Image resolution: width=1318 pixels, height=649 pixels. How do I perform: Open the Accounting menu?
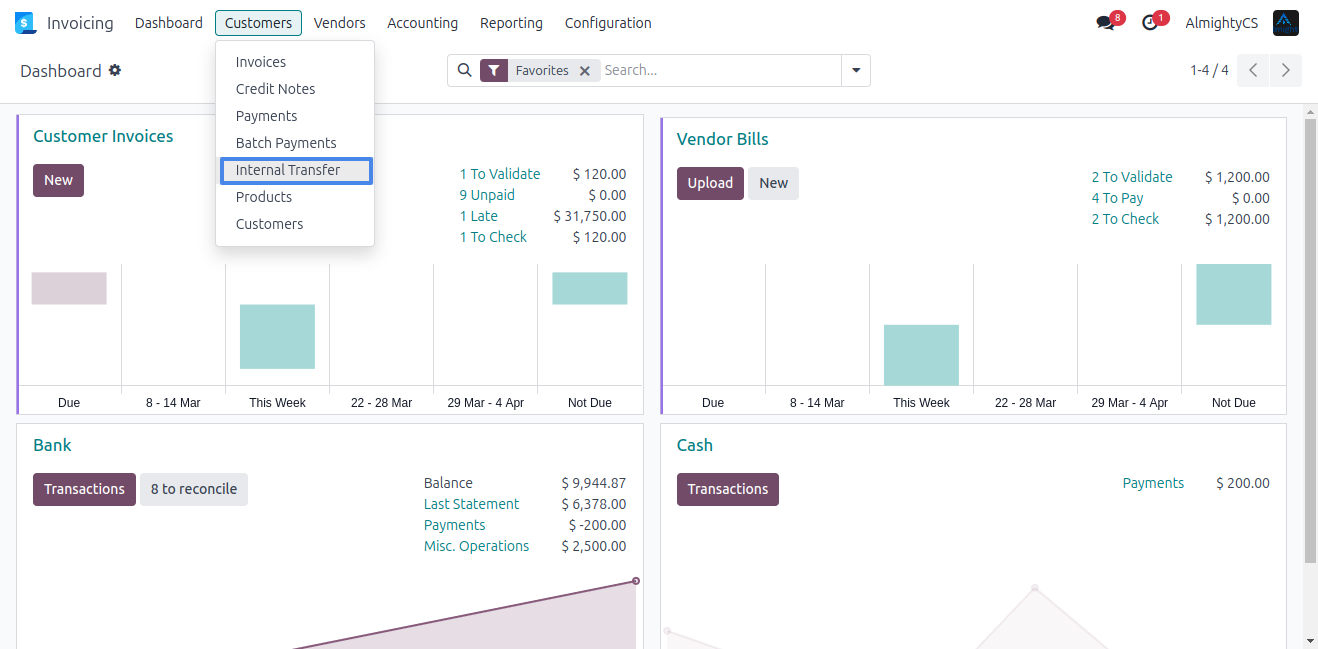tap(422, 23)
